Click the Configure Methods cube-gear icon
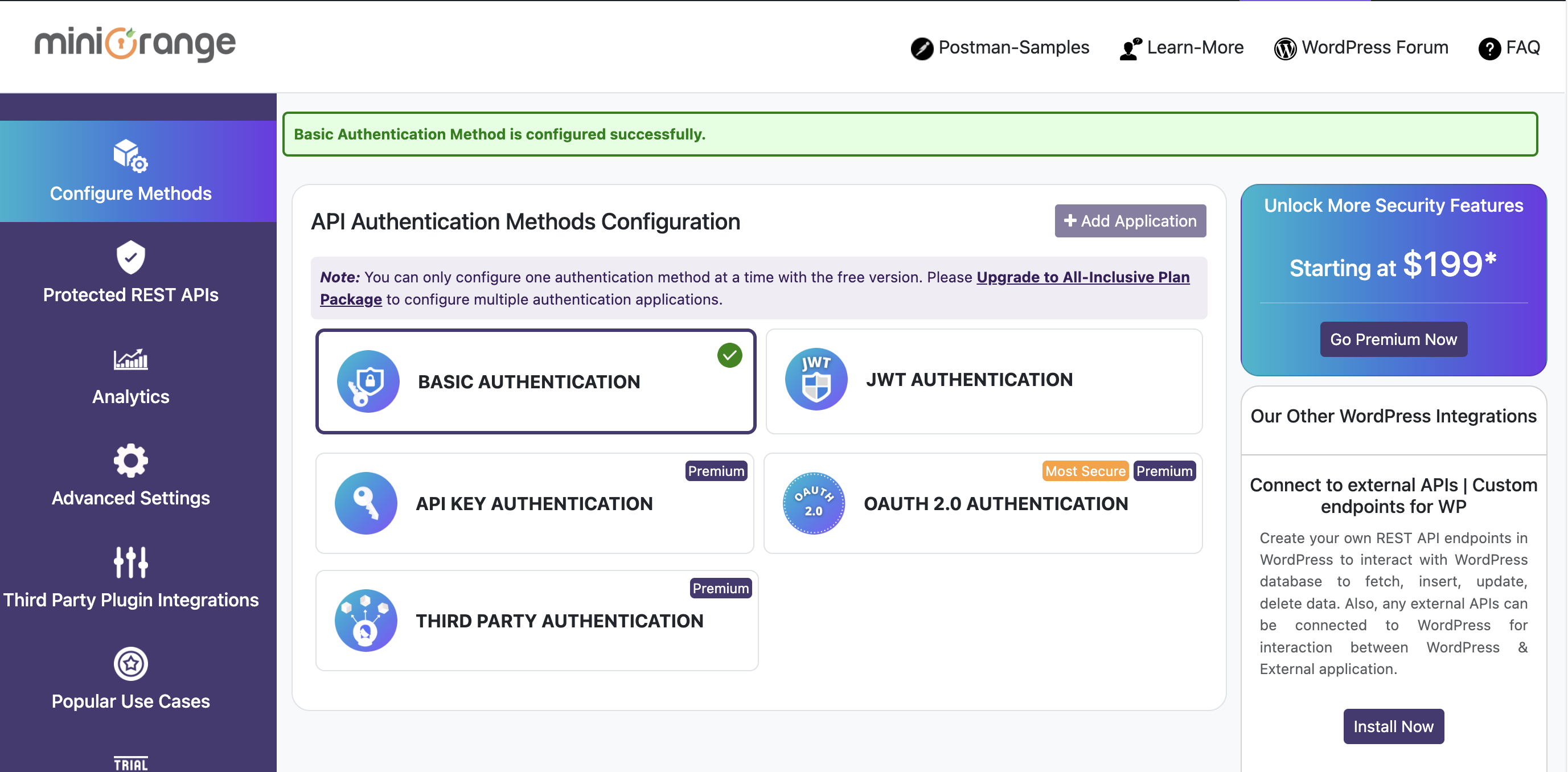Image resolution: width=1568 pixels, height=772 pixels. click(130, 155)
